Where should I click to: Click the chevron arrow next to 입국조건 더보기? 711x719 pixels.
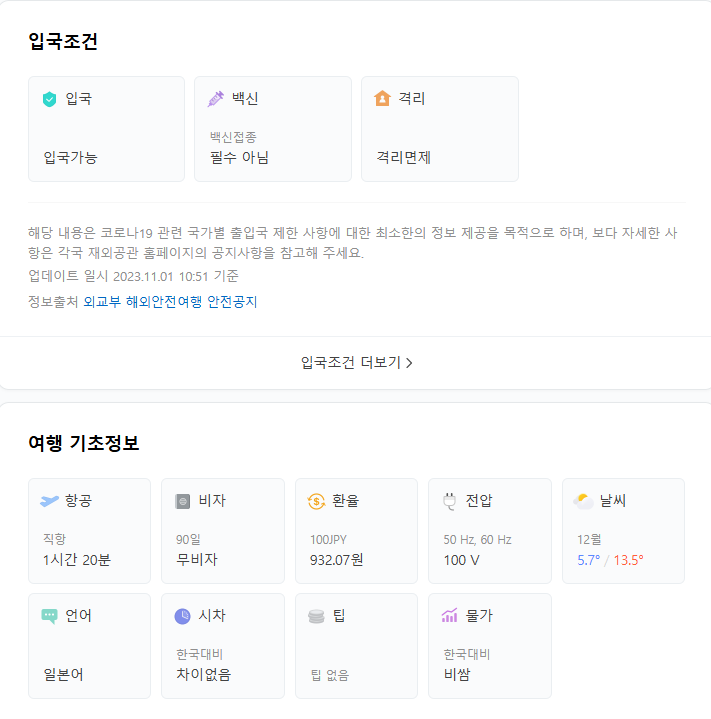tap(409, 363)
